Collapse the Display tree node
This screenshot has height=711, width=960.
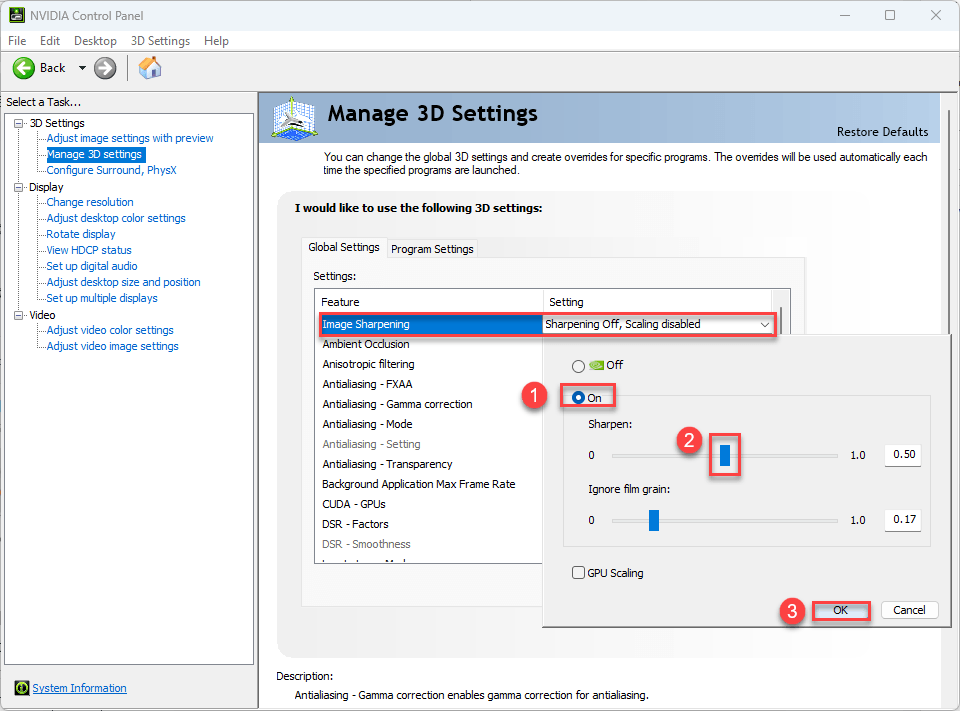tap(18, 187)
